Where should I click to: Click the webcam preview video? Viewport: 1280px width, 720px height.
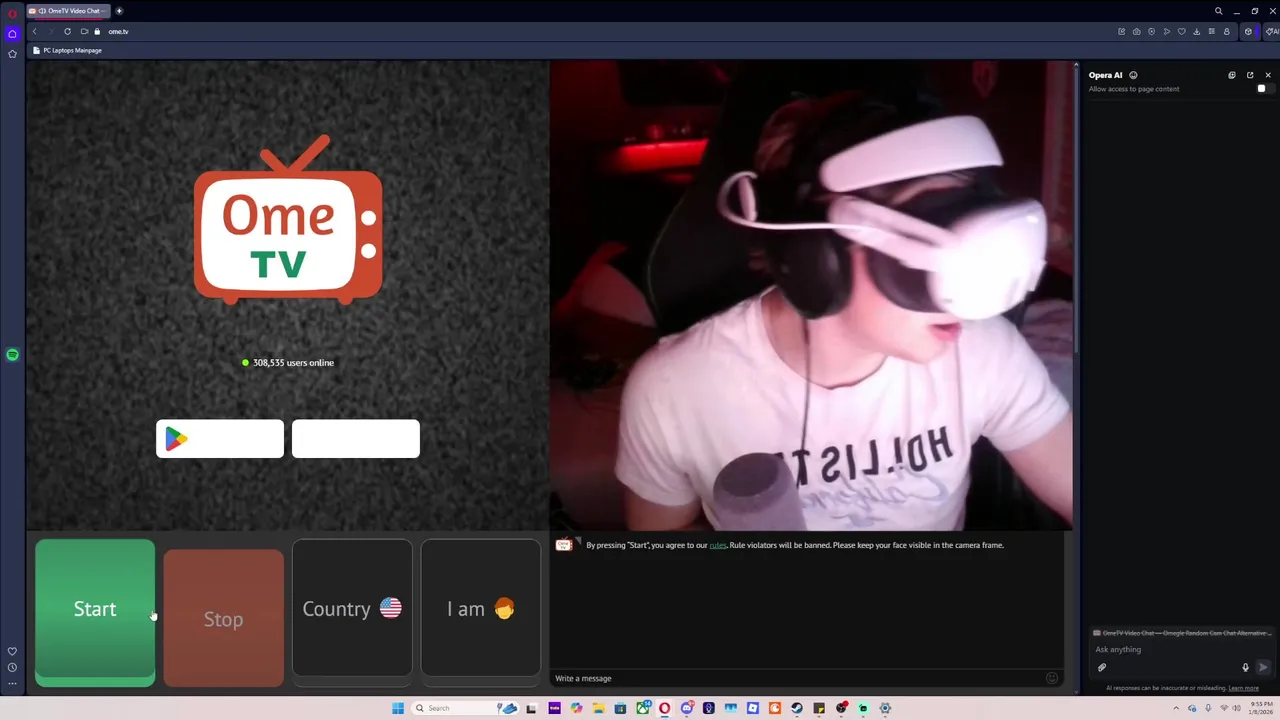(811, 295)
